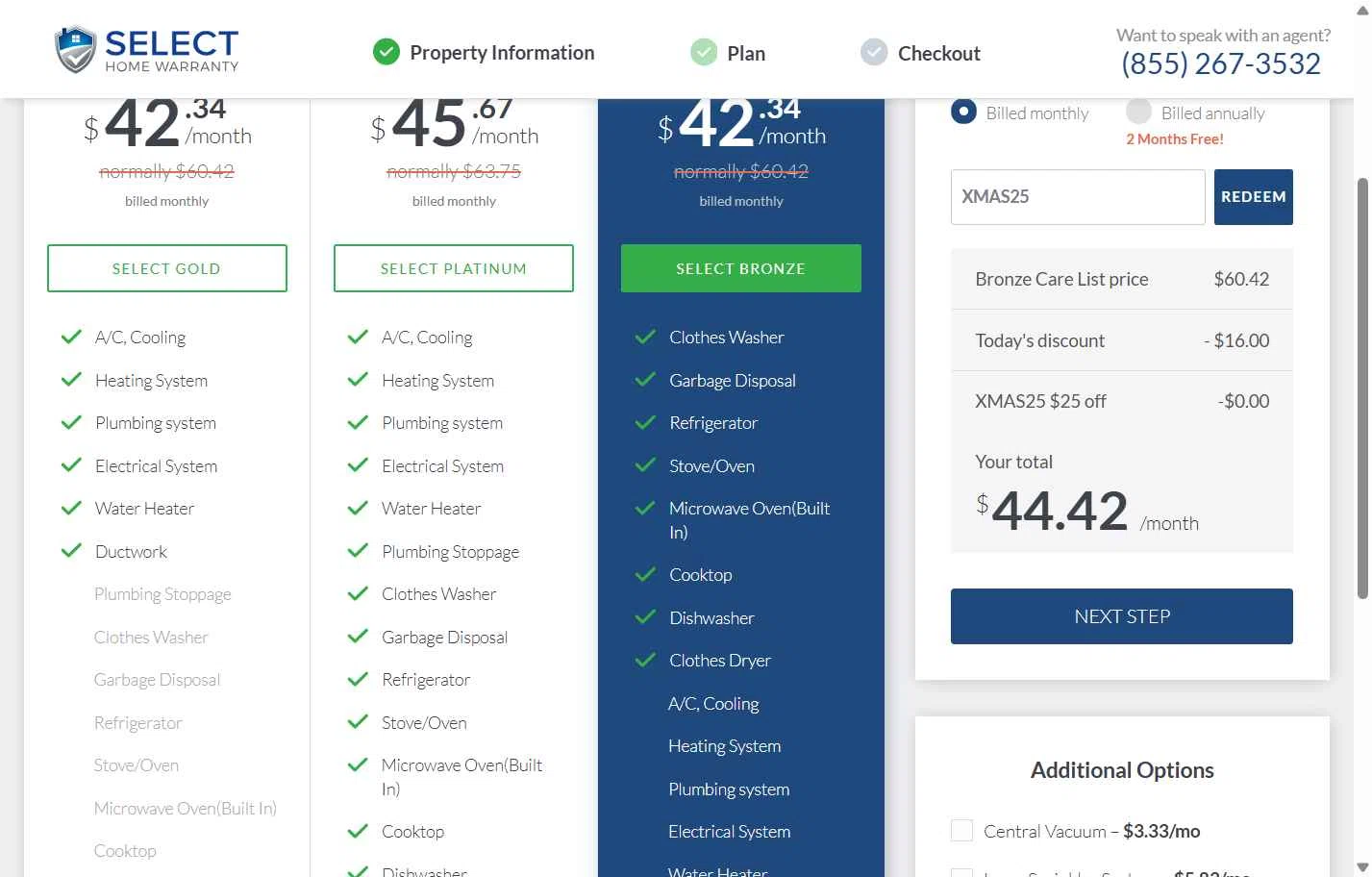Click the Select Gold button
The height and width of the screenshot is (877, 1372).
pos(166,268)
